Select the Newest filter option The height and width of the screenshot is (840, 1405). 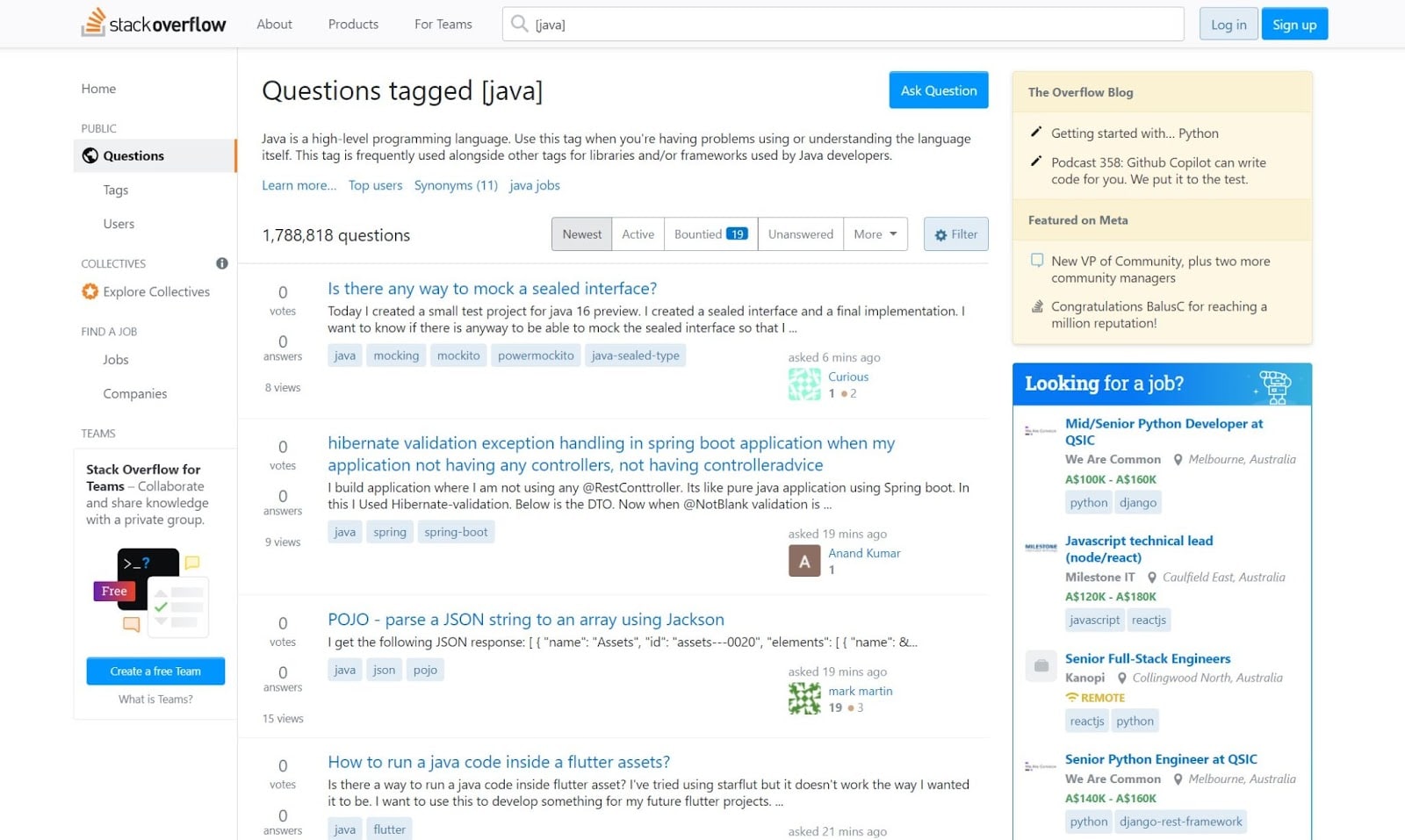[x=581, y=233]
